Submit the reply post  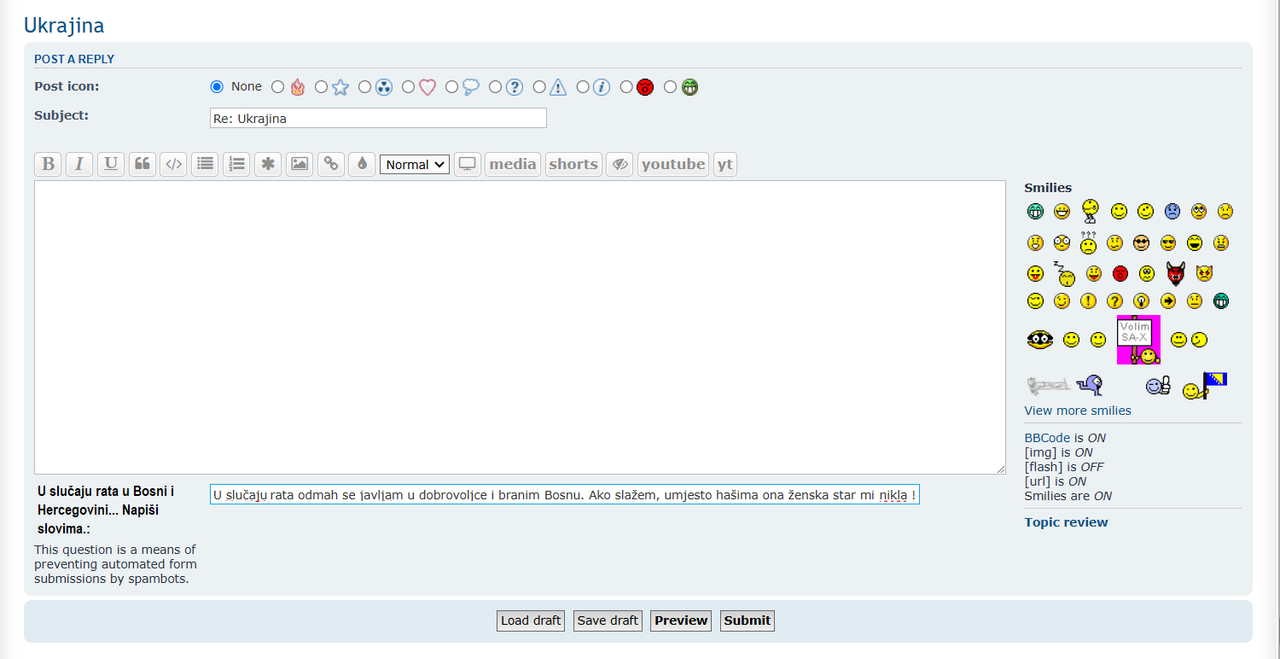(x=747, y=621)
